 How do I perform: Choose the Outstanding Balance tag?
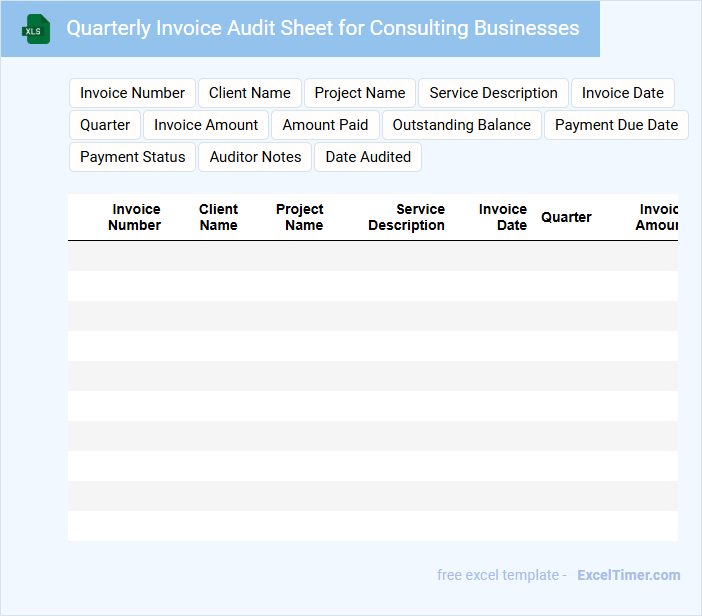(461, 125)
